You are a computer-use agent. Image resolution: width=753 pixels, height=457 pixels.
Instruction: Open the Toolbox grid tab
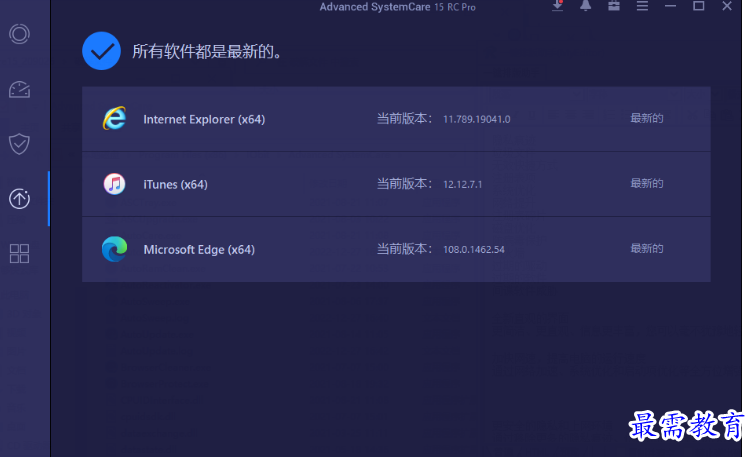19,253
